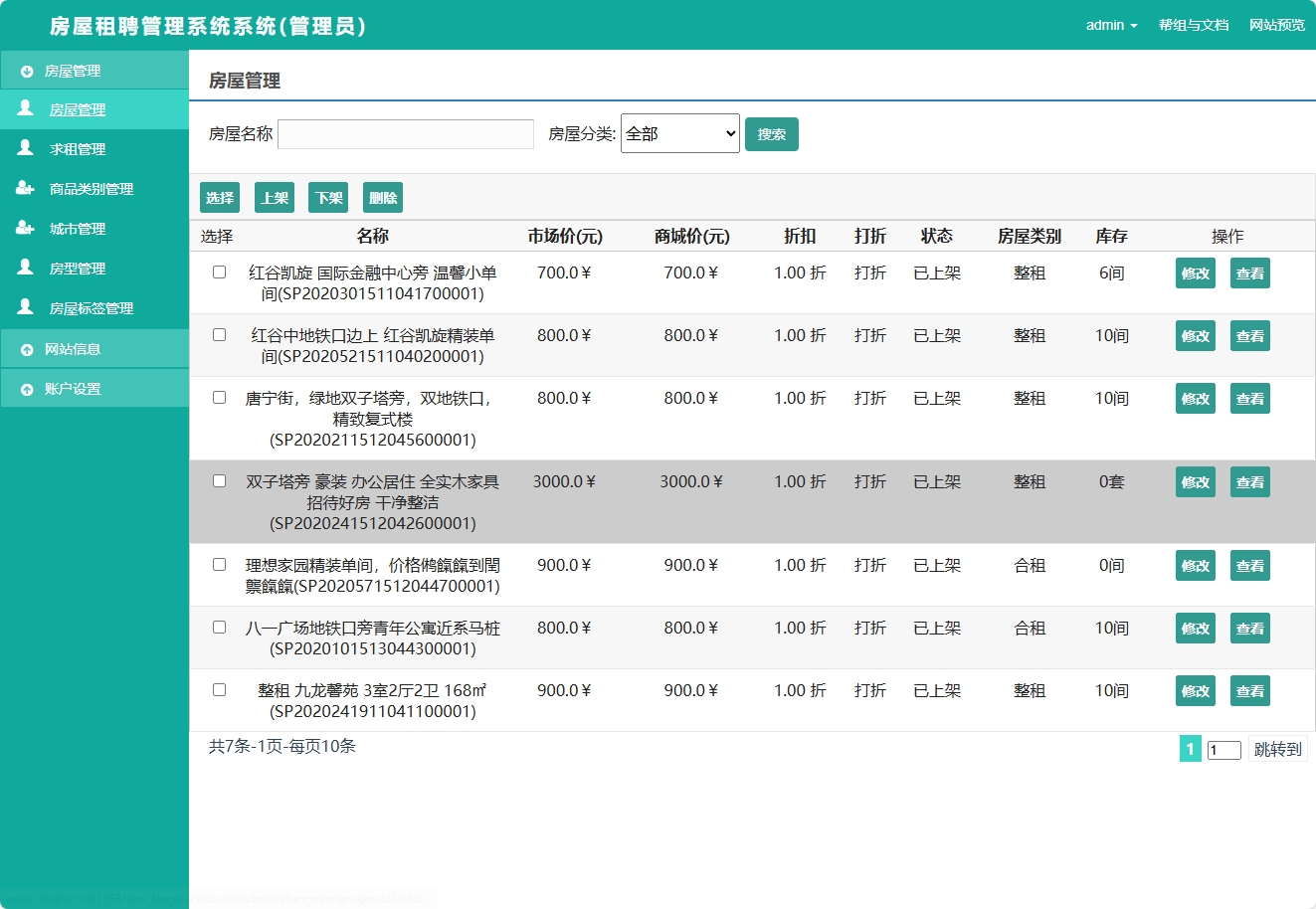Click the 房屋名称 input field
1316x909 pixels.
(x=405, y=132)
